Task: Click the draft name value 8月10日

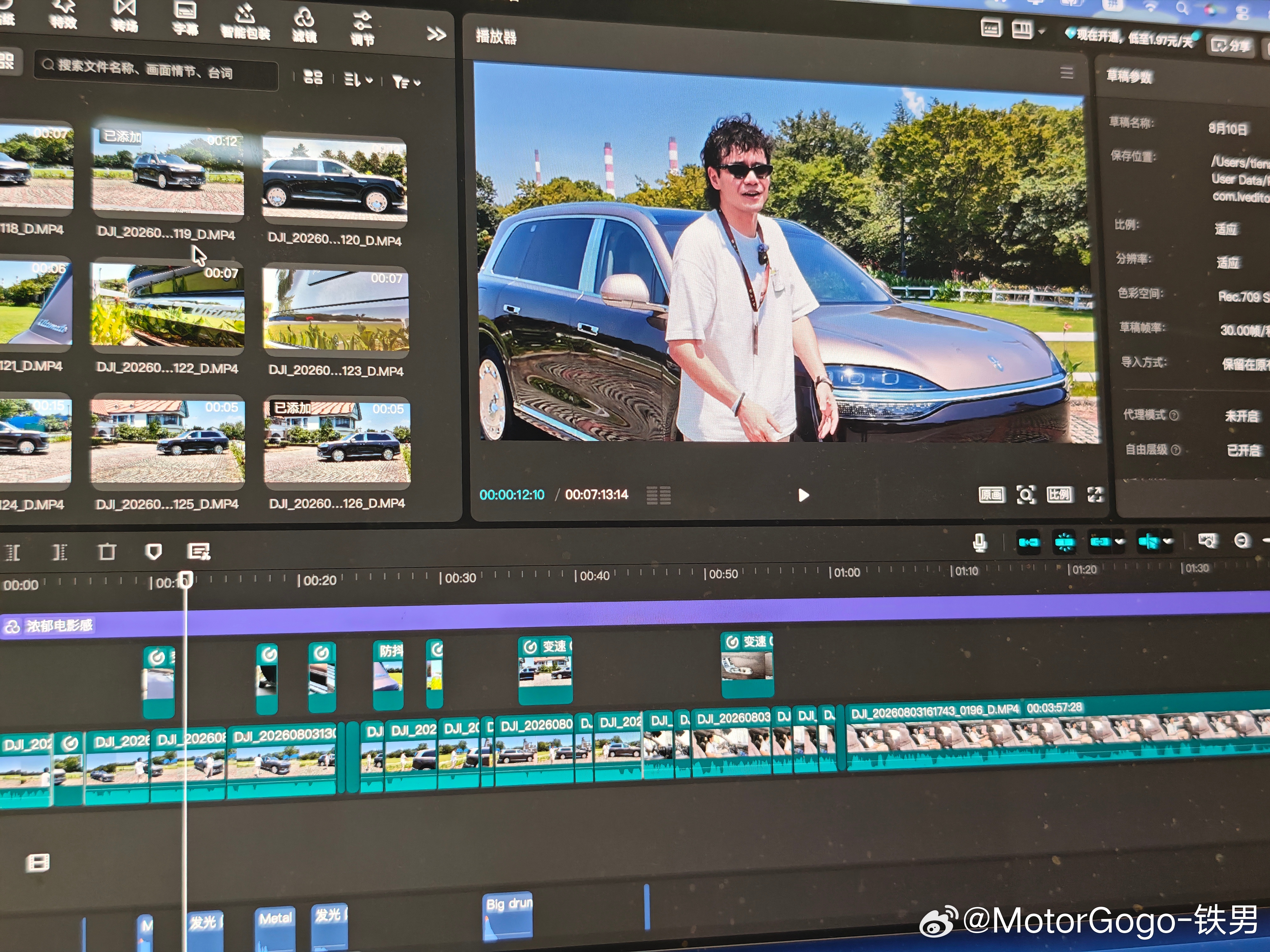Action: [x=1228, y=129]
